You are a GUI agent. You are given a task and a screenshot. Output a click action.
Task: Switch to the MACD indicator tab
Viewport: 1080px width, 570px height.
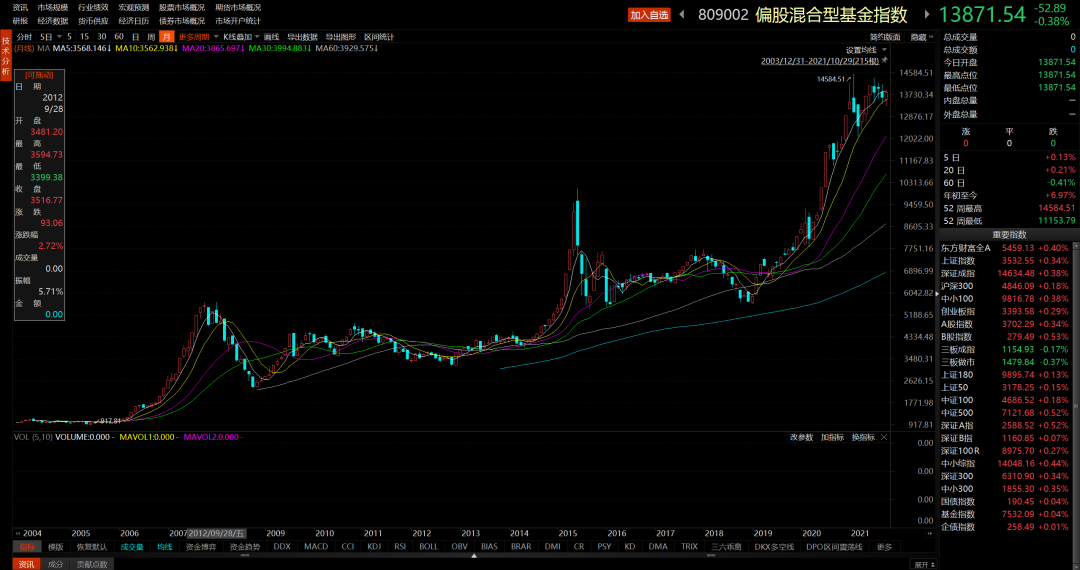pos(316,547)
